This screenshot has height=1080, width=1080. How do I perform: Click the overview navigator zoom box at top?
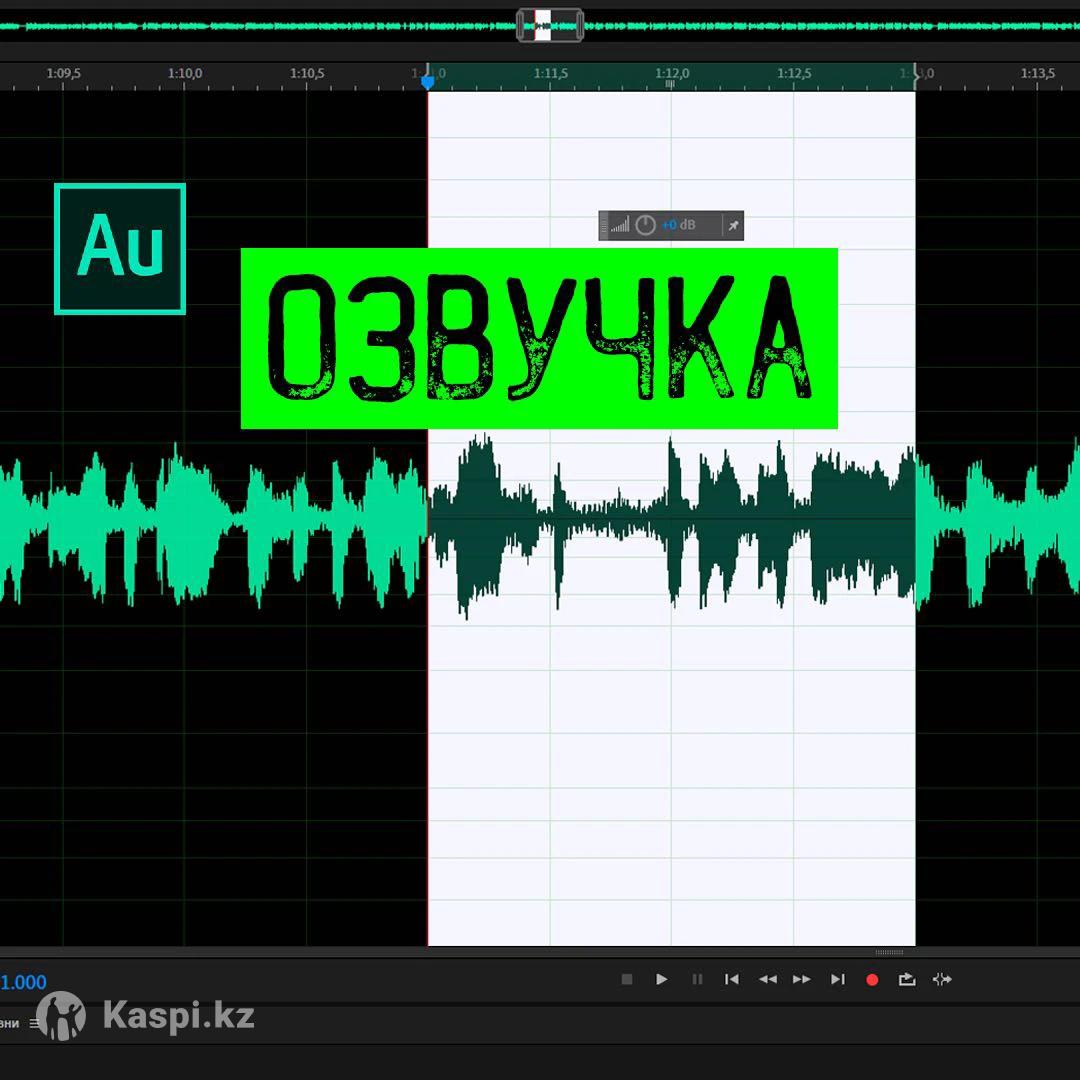[549, 25]
